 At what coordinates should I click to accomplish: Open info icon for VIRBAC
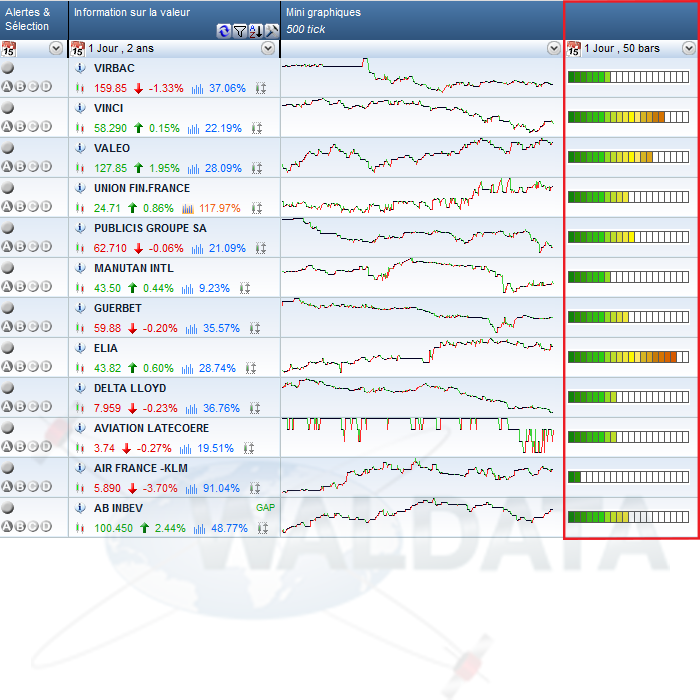pos(80,68)
